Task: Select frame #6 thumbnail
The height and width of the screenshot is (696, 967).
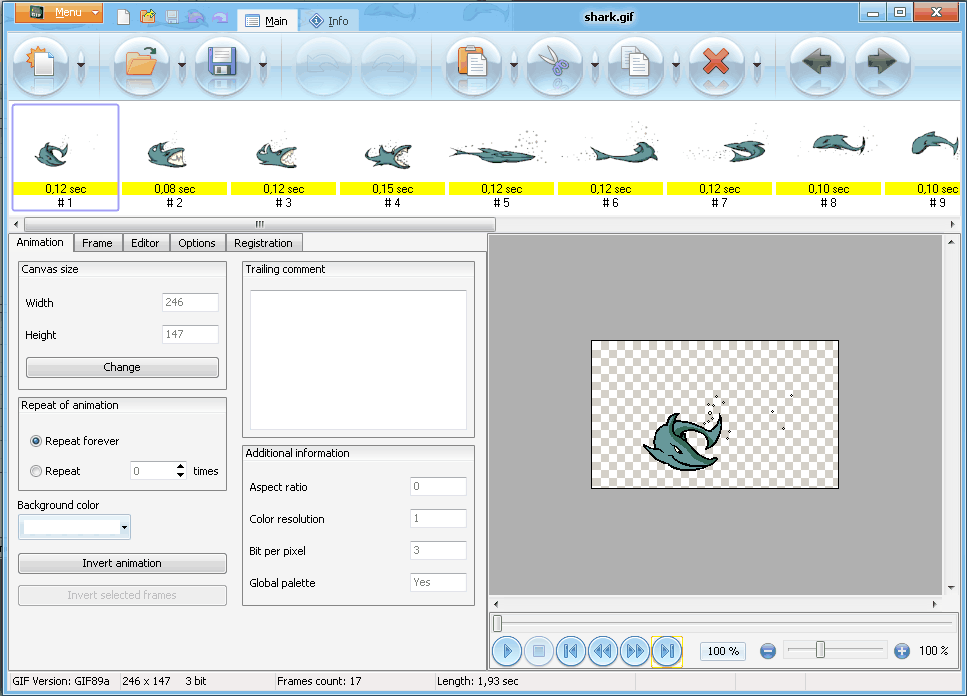Action: [x=611, y=157]
